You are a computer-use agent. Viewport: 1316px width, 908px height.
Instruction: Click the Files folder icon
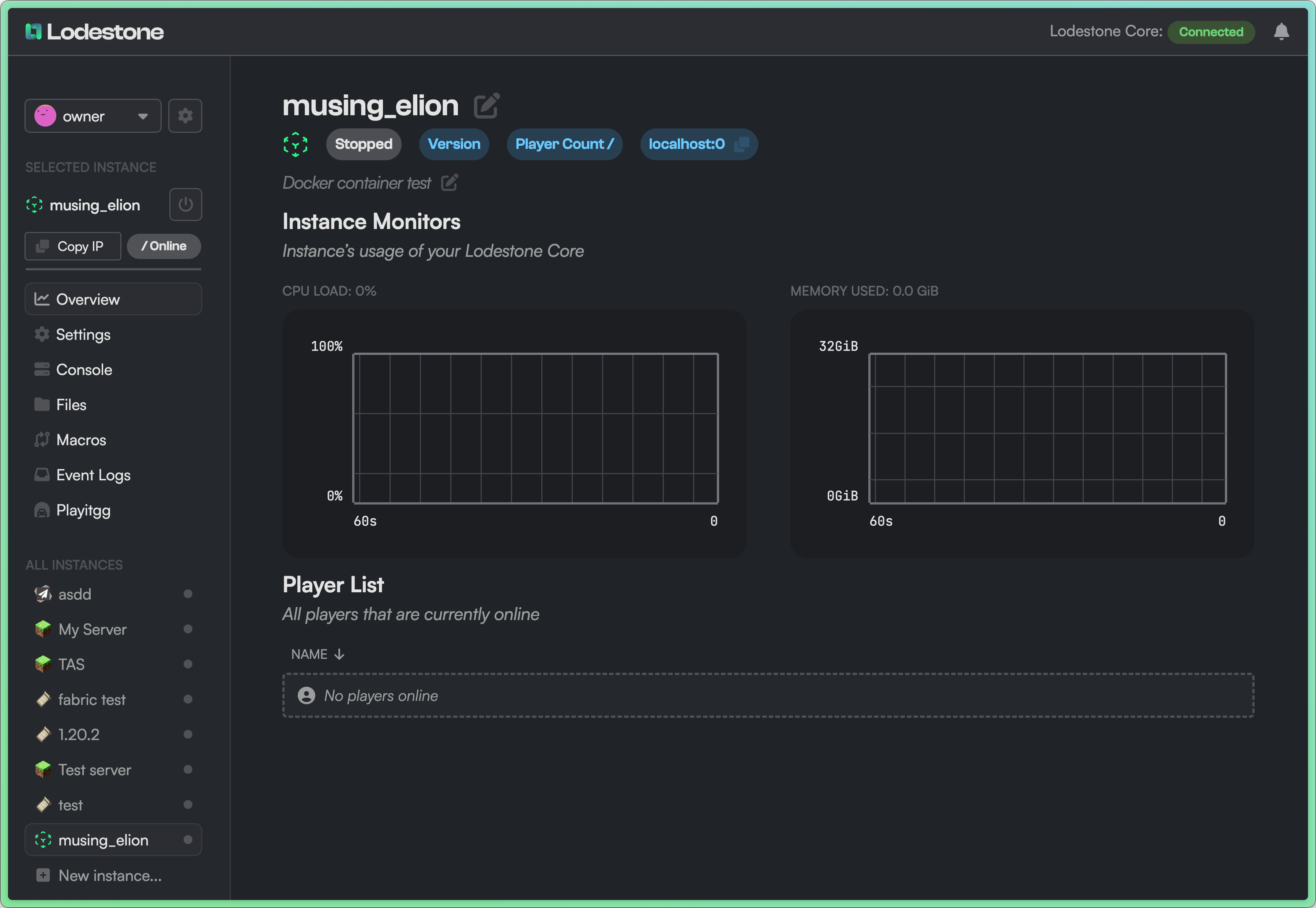tap(42, 405)
